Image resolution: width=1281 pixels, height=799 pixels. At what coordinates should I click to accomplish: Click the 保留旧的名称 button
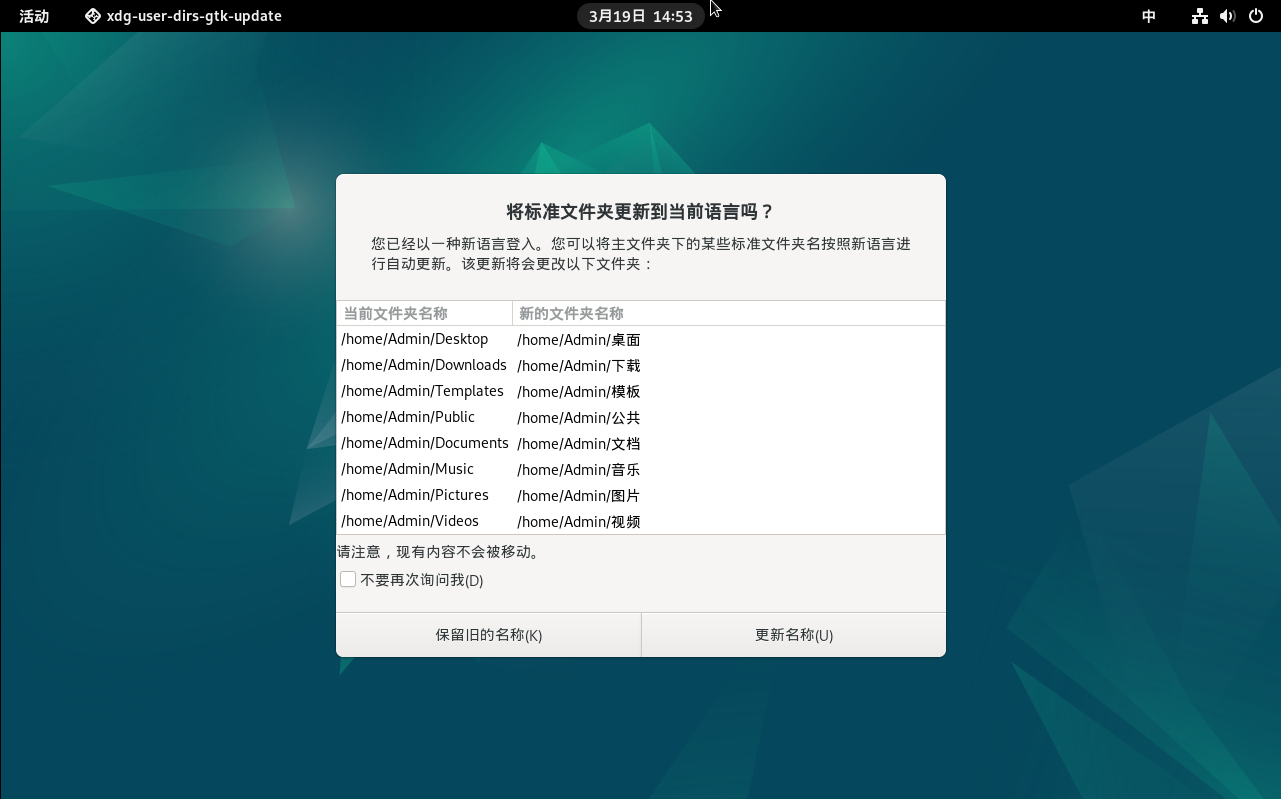pos(488,635)
